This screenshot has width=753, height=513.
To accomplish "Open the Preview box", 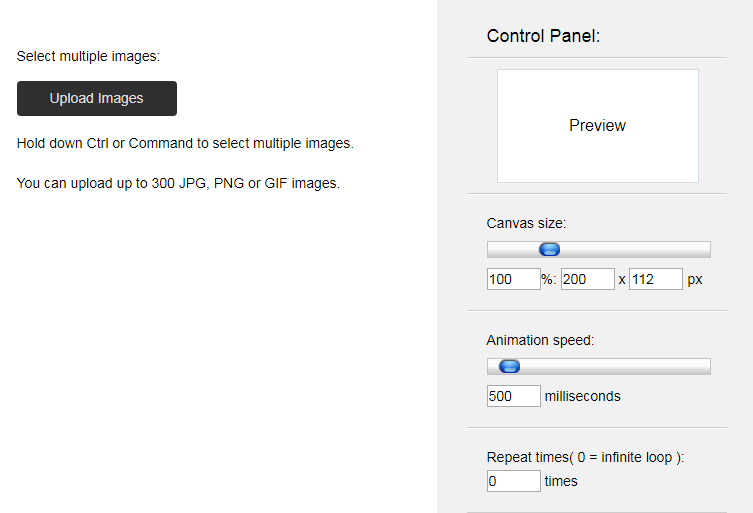I will pos(598,126).
